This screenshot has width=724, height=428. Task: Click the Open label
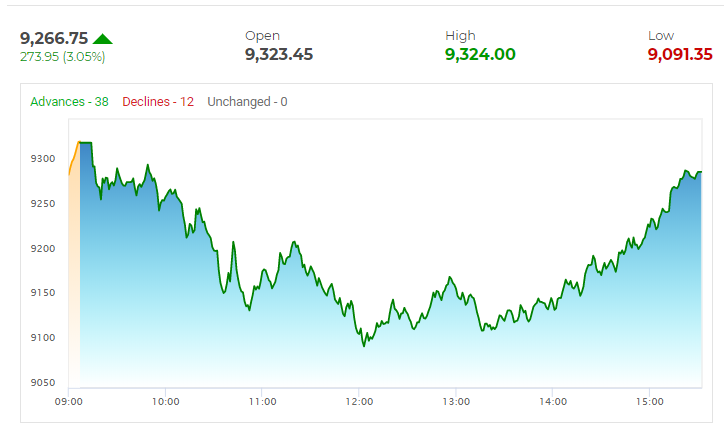pyautogui.click(x=262, y=36)
